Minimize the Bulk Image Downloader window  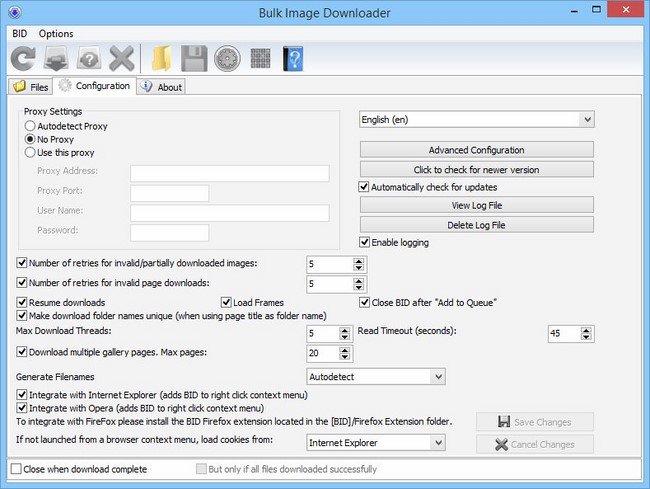pyautogui.click(x=574, y=10)
